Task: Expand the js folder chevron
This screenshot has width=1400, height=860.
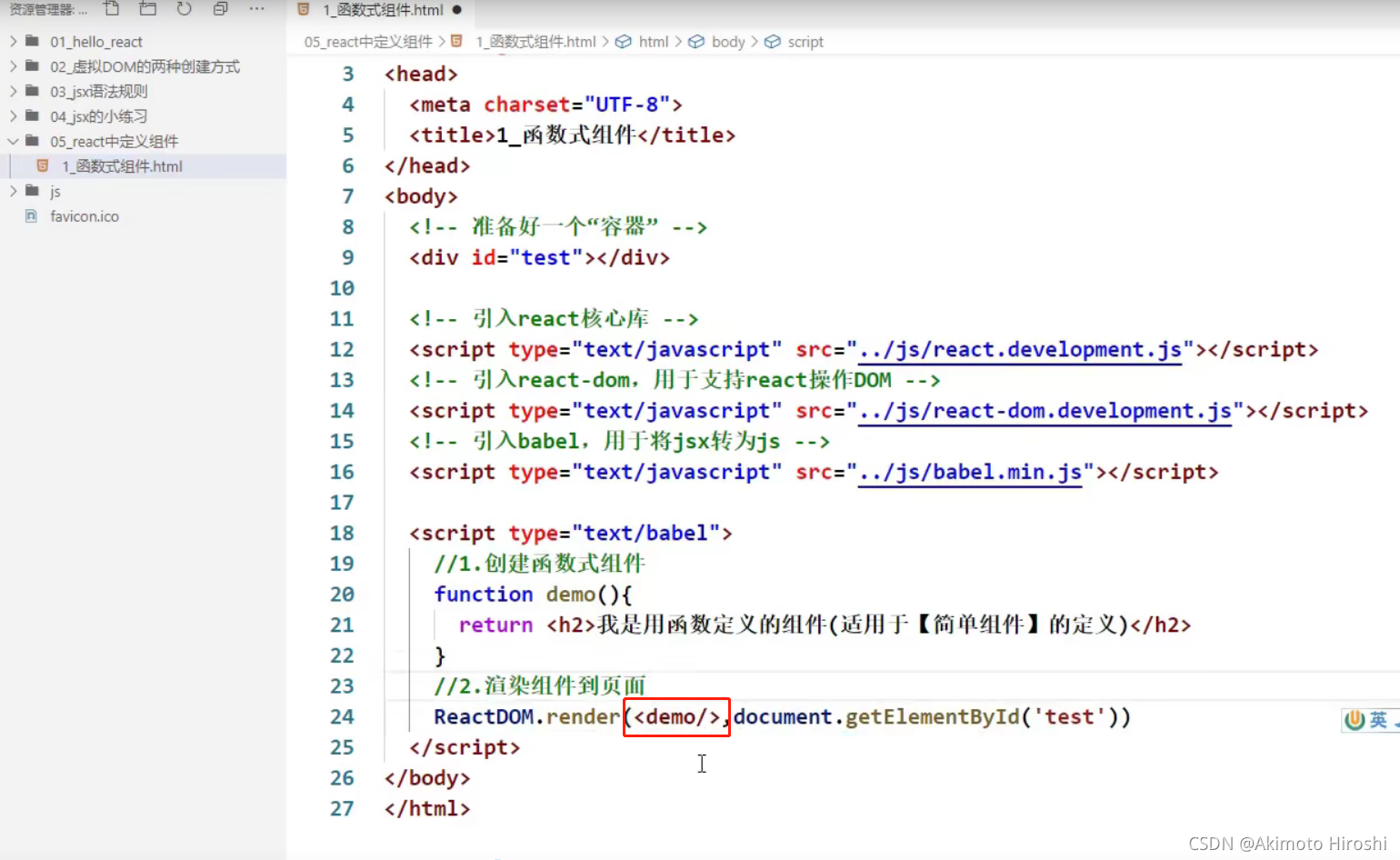Action: 13,191
